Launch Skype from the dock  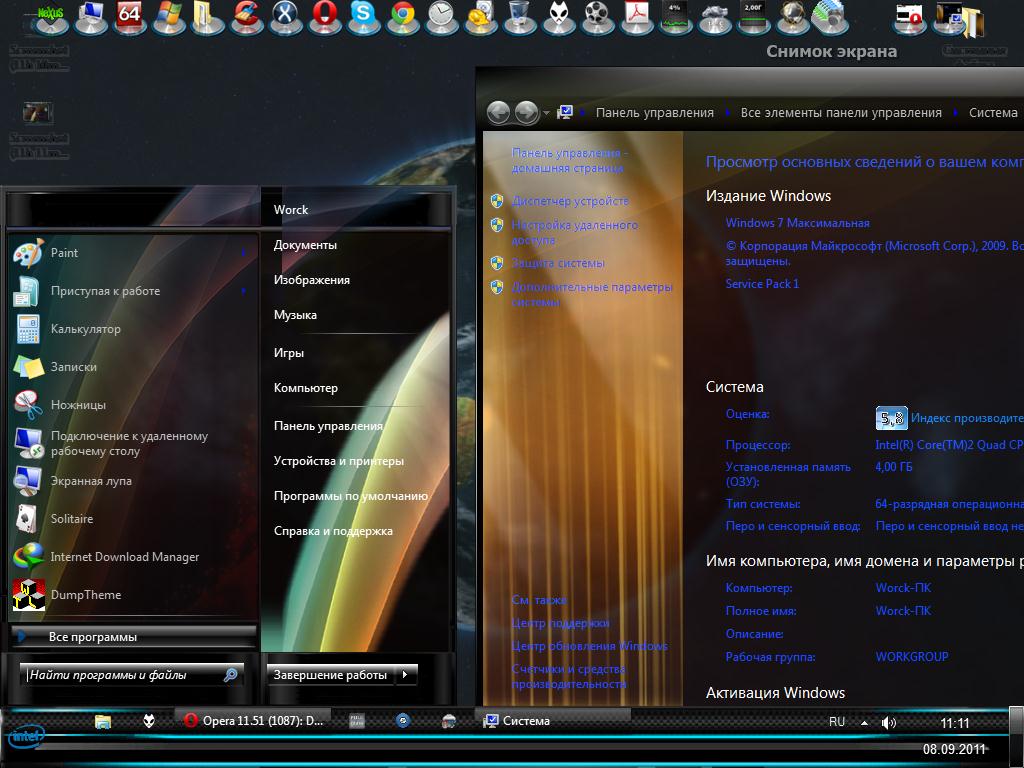(x=363, y=18)
